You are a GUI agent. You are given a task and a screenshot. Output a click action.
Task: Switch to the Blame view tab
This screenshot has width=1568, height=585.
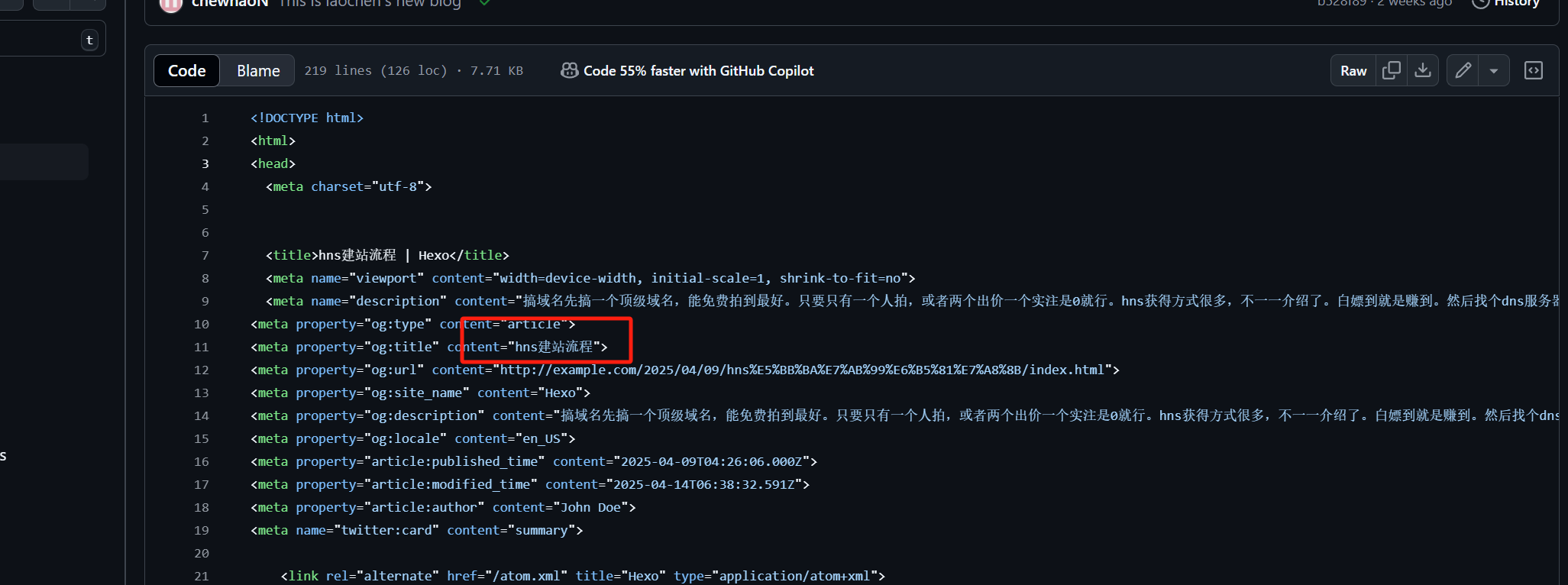(x=258, y=70)
